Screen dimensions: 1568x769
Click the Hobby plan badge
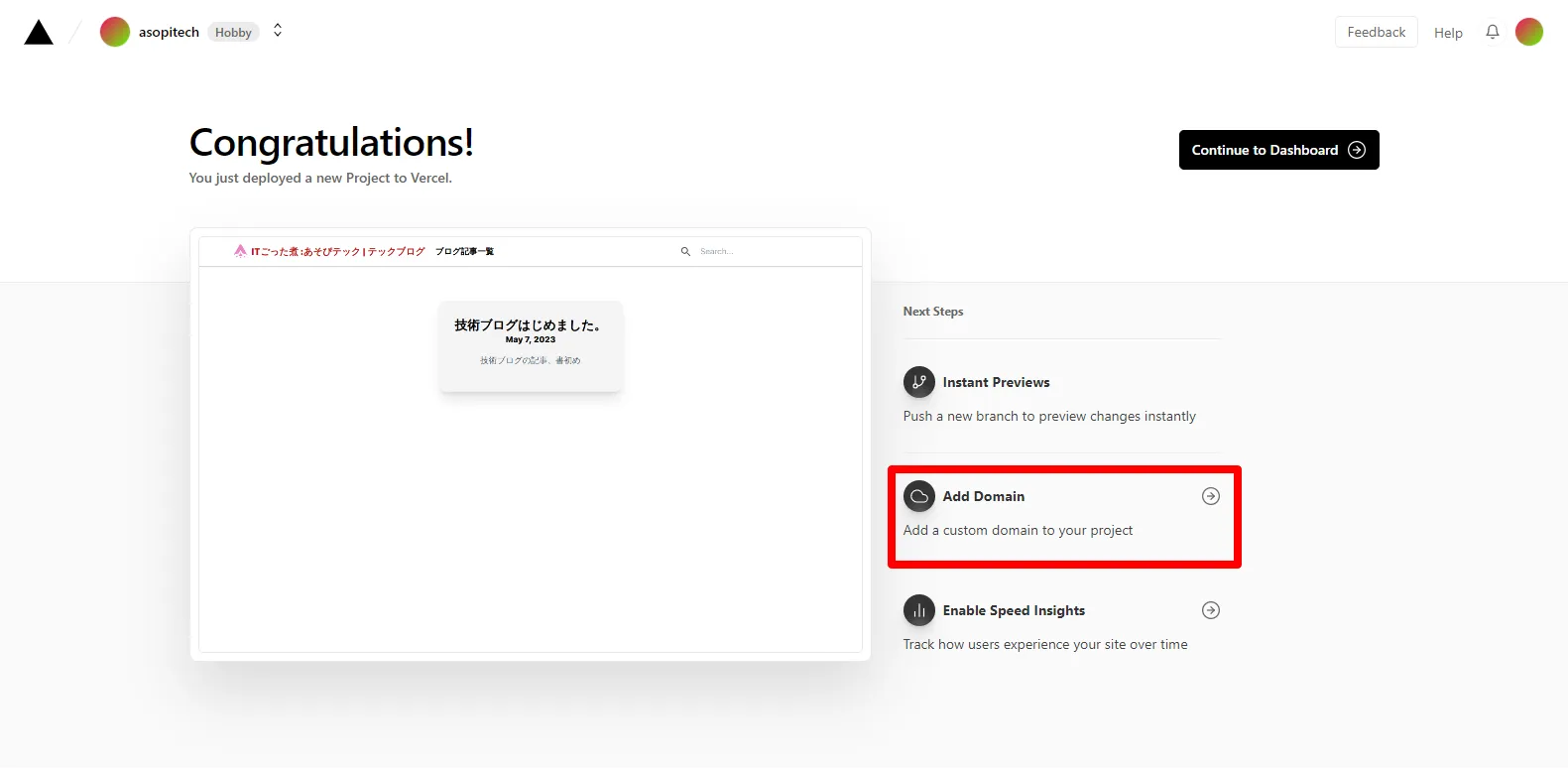click(x=233, y=33)
